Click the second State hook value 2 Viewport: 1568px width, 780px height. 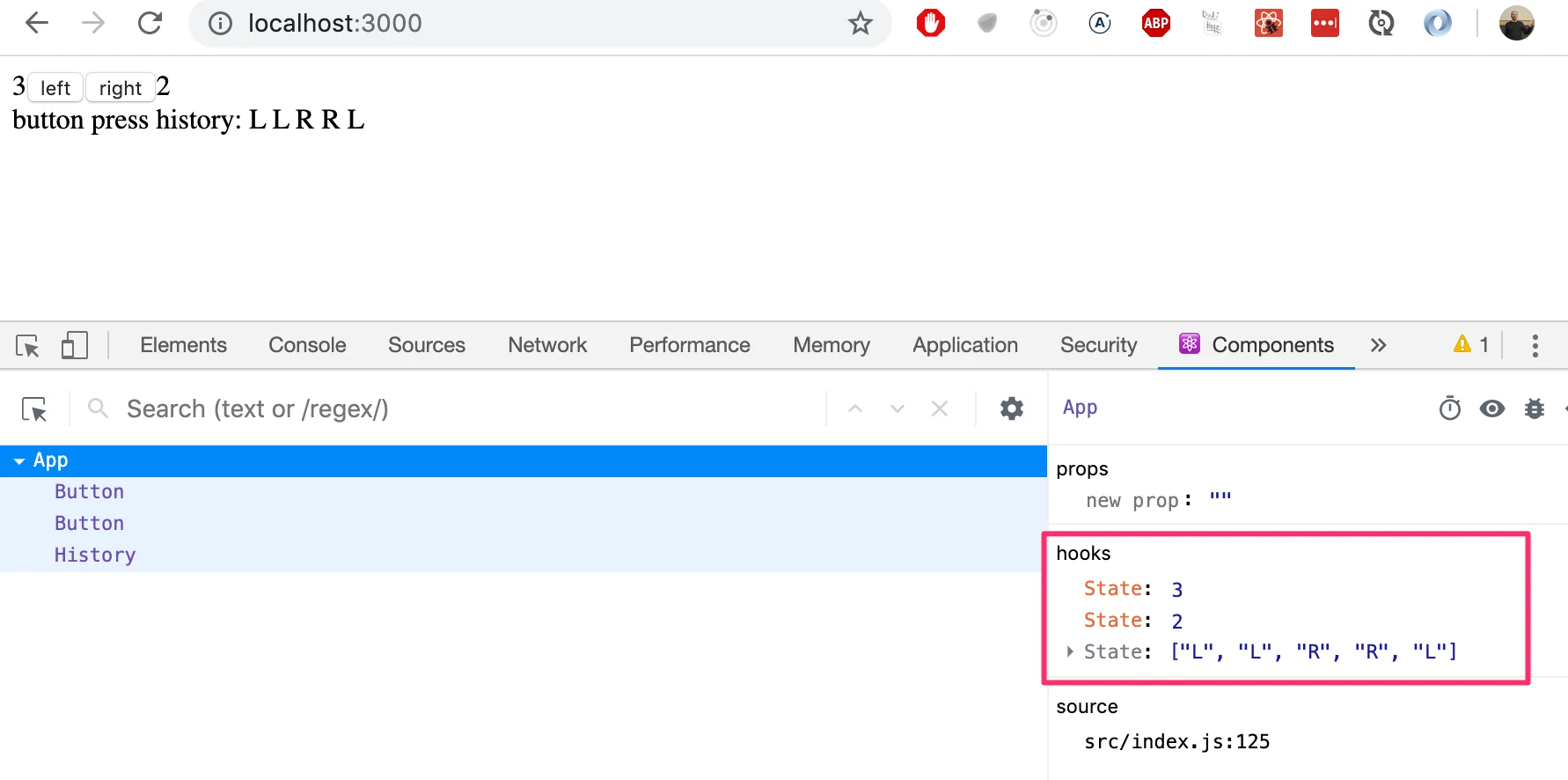click(1177, 621)
